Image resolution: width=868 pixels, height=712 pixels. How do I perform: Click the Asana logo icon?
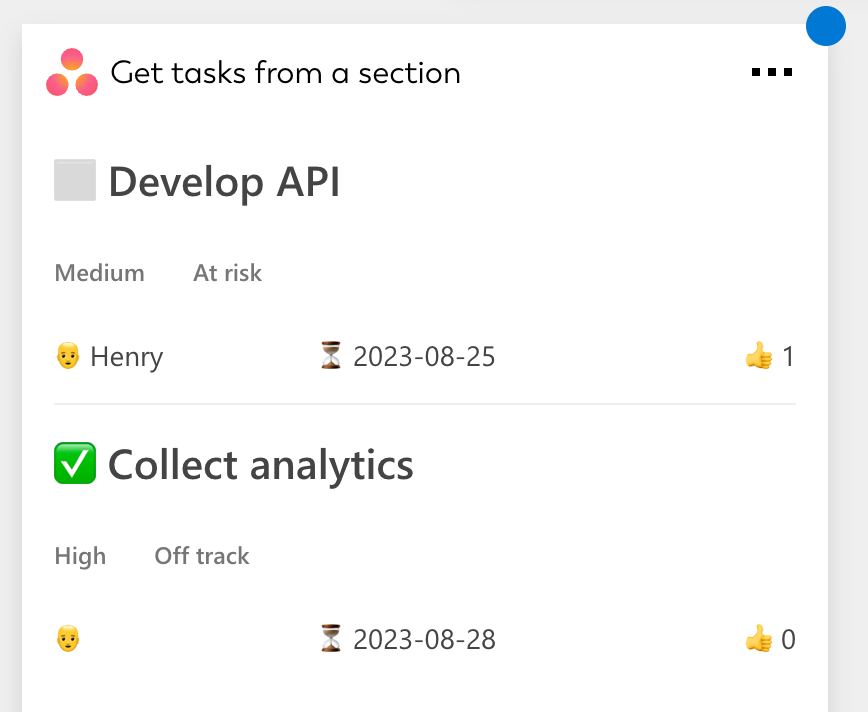[x=72, y=73]
